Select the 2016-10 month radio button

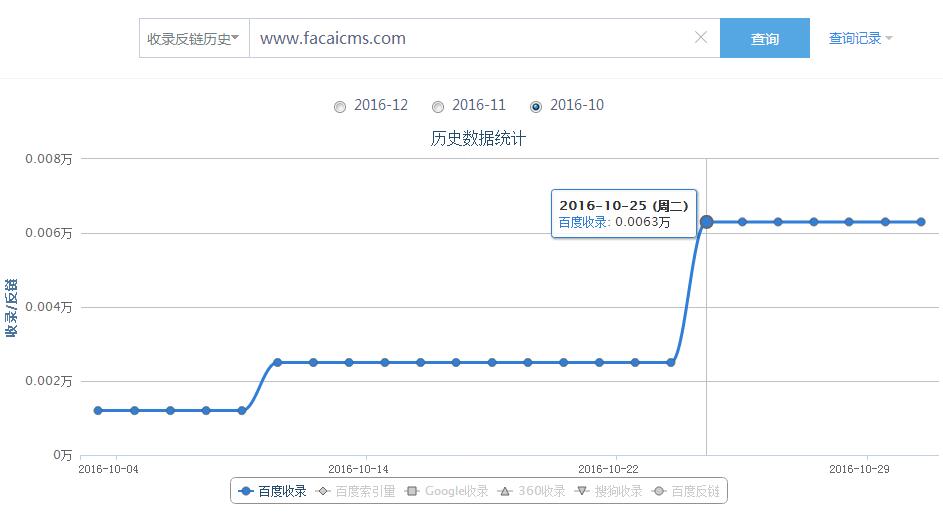click(x=536, y=107)
